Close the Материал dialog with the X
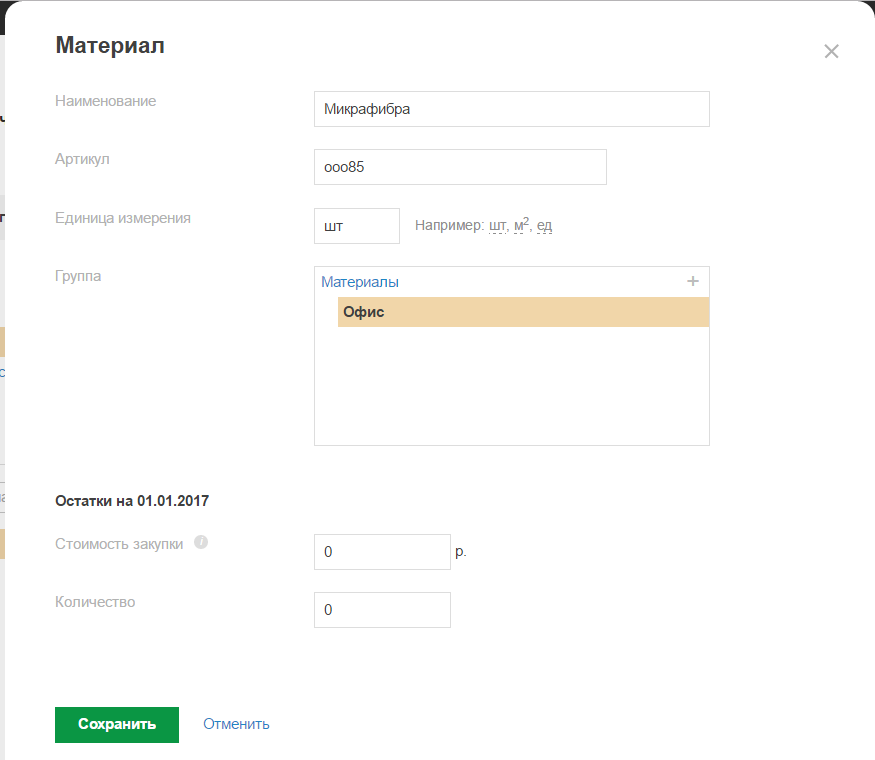Viewport: 875px width, 760px height. coord(831,52)
